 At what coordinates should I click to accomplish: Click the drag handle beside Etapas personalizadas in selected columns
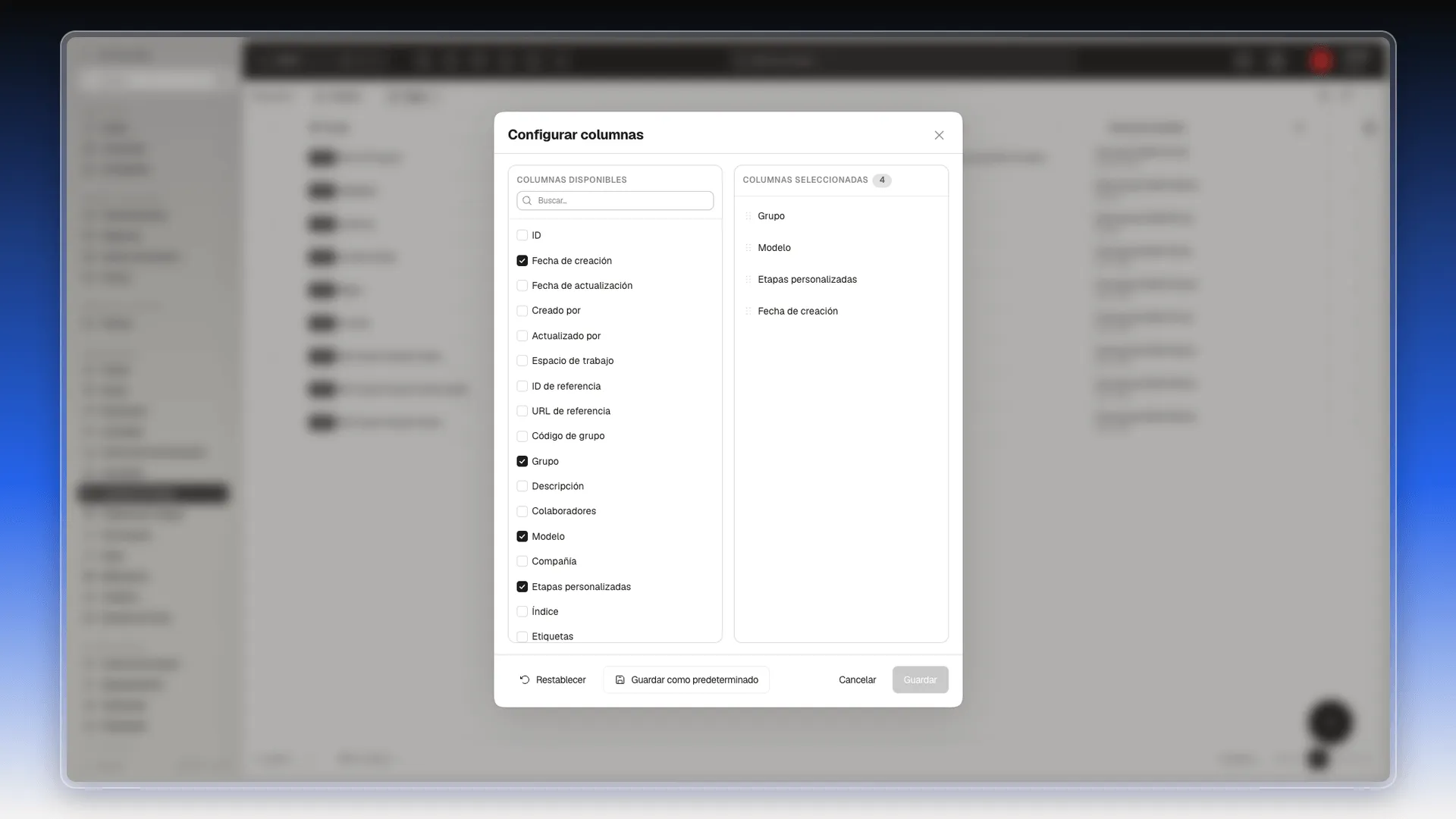(x=748, y=280)
